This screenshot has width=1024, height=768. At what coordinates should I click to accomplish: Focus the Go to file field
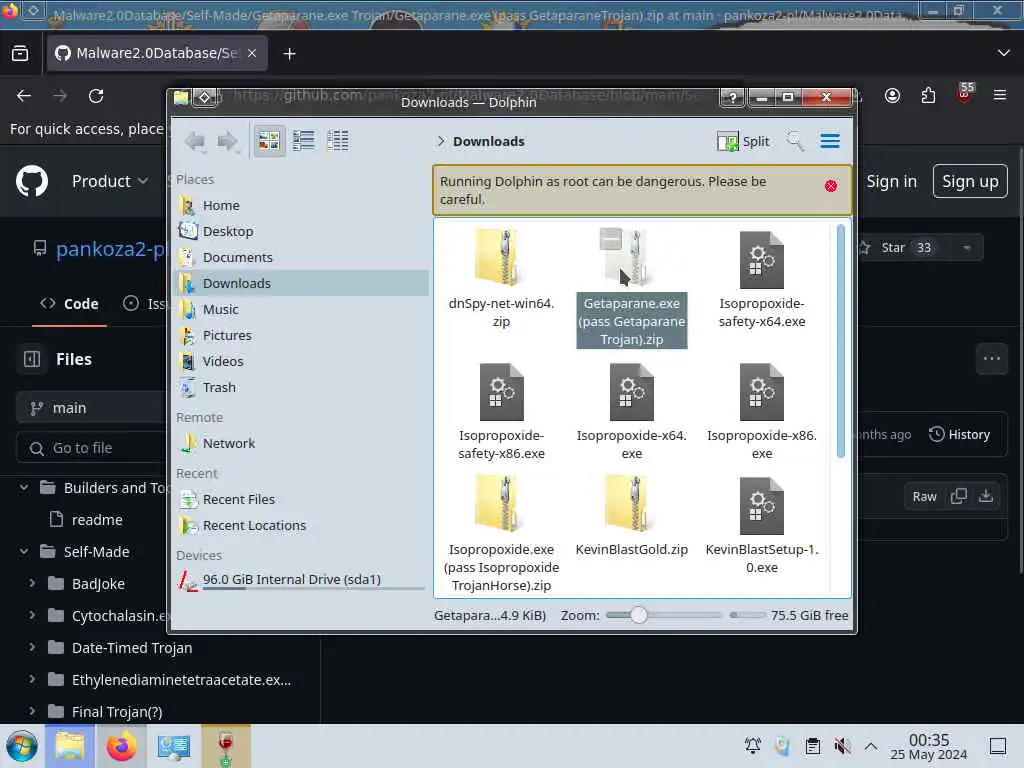click(90, 448)
